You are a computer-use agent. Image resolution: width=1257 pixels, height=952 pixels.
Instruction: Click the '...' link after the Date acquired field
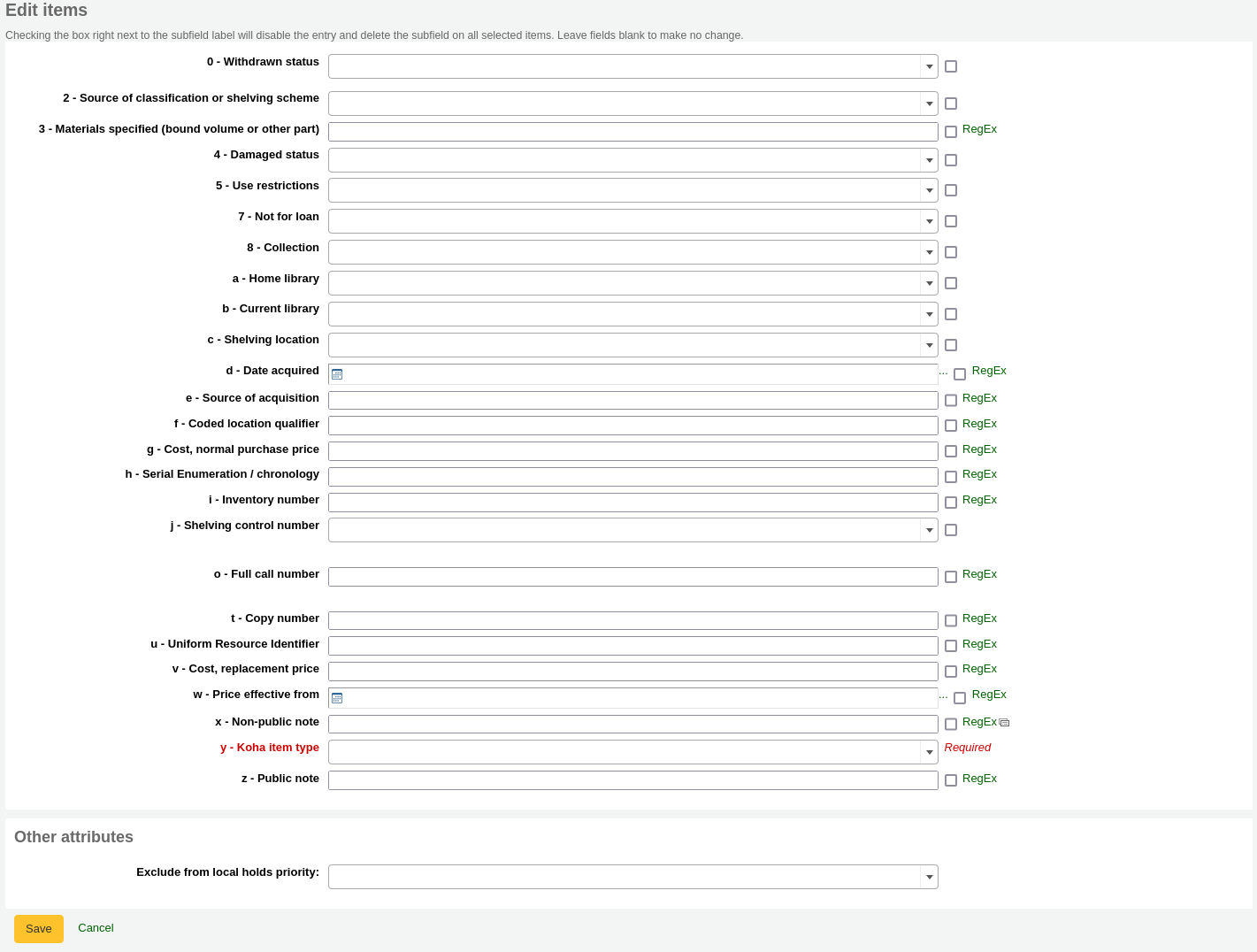(943, 371)
